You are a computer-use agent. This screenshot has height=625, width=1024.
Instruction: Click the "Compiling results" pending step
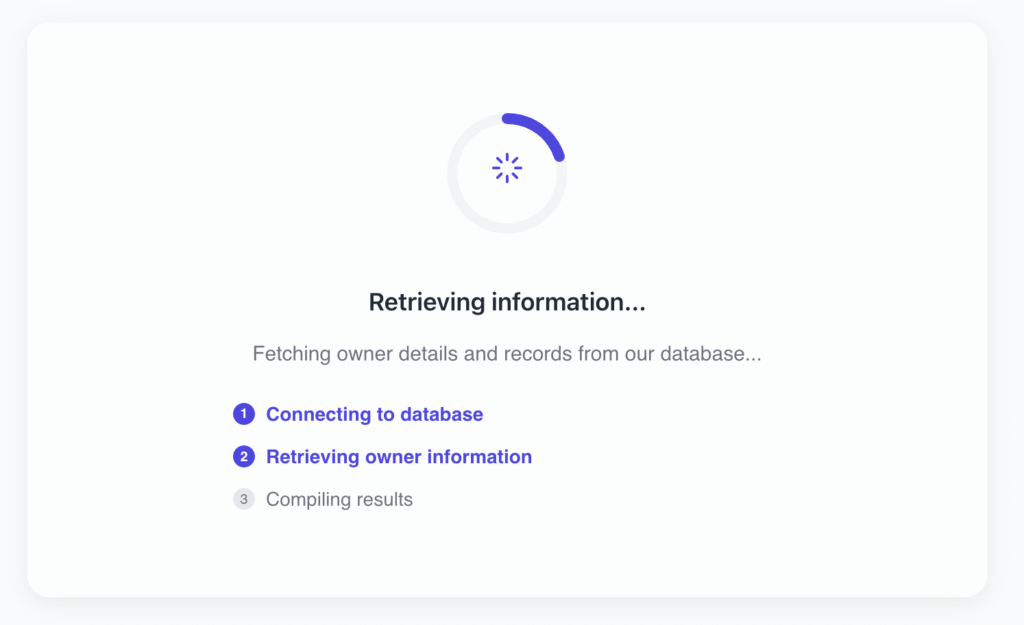click(339, 499)
